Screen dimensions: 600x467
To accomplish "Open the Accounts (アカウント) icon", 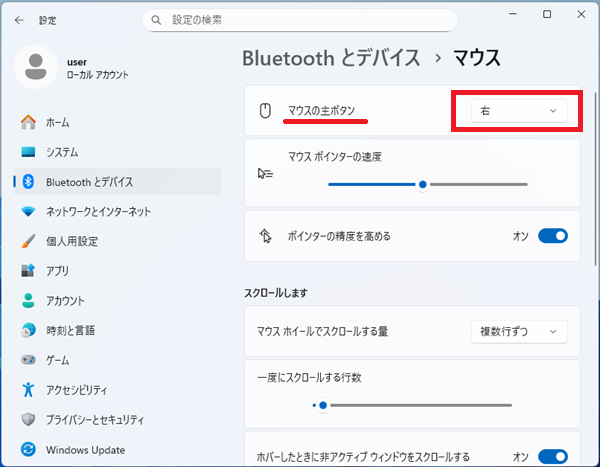I will pos(28,300).
